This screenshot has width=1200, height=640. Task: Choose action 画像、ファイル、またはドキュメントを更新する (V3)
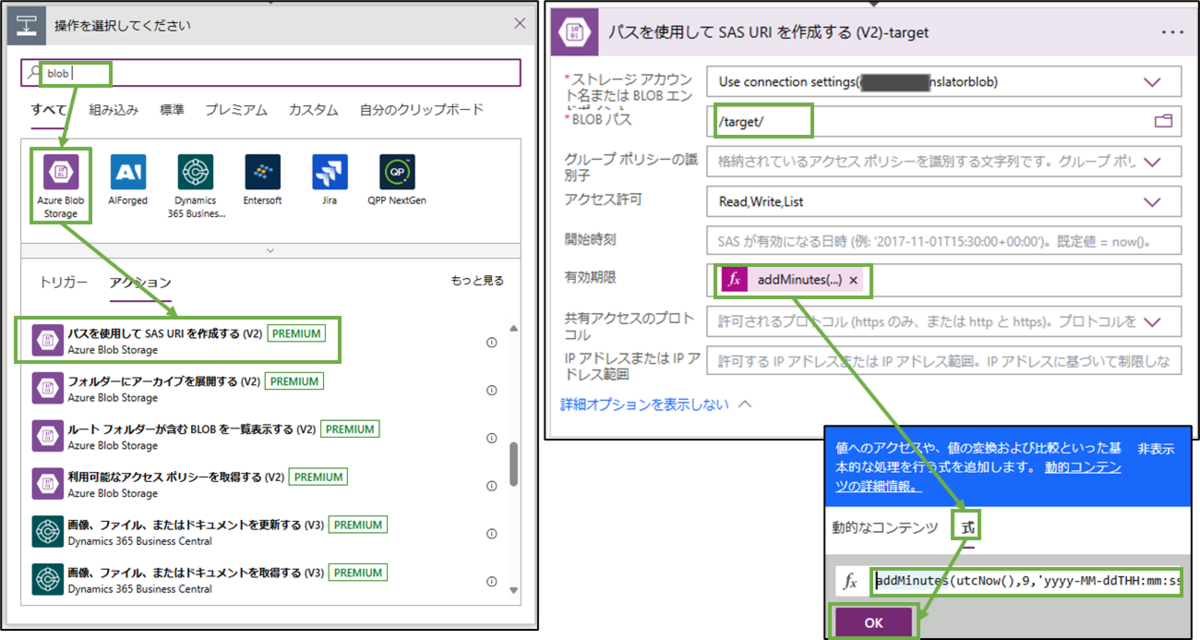[x=270, y=532]
